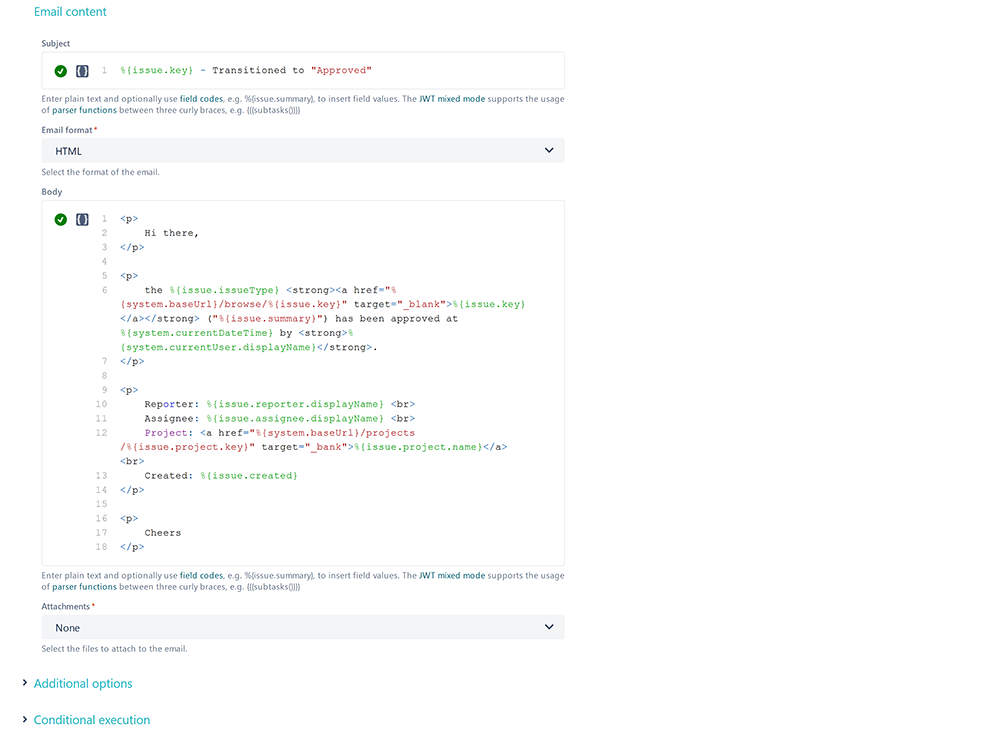
Task: Open the Attachments None dropdown
Action: coord(303,627)
